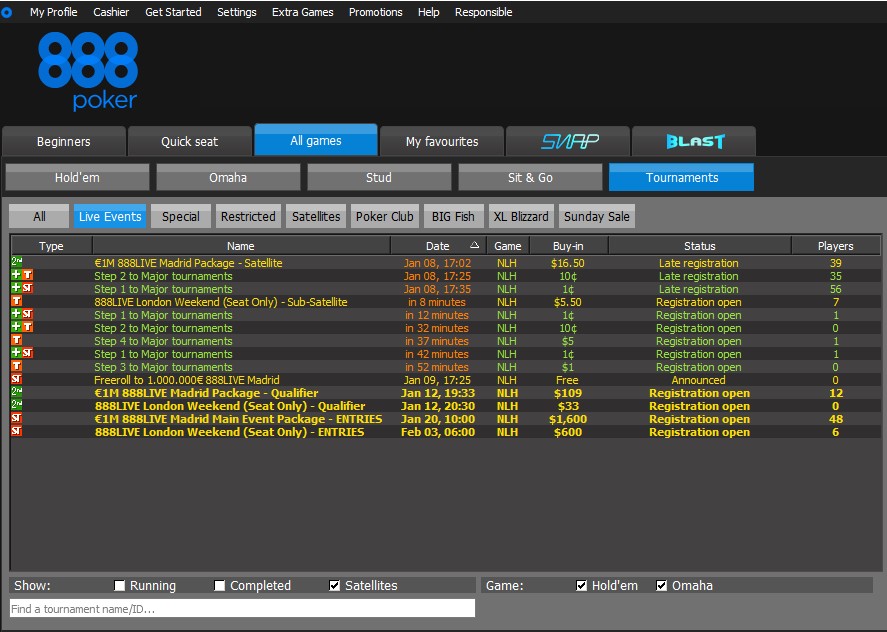Tick the Completed tournaments checkbox
The width and height of the screenshot is (887, 632).
(x=220, y=586)
